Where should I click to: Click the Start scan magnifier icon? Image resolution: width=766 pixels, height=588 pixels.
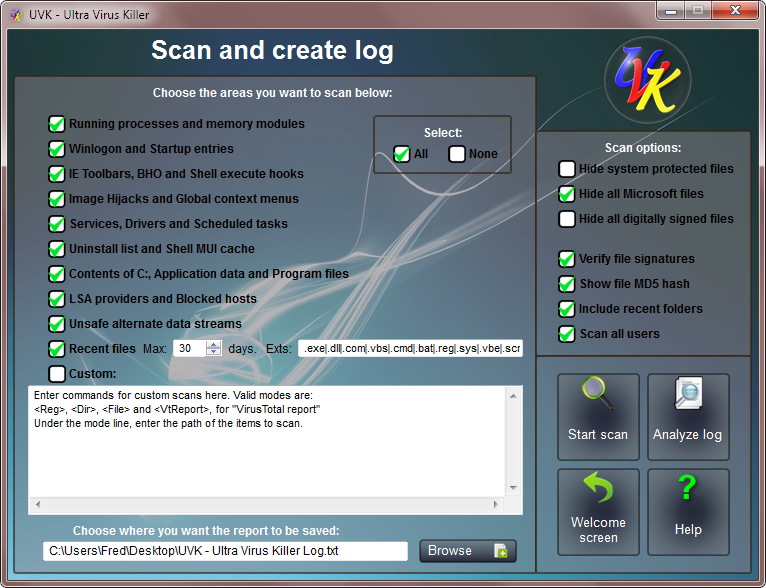tap(598, 393)
